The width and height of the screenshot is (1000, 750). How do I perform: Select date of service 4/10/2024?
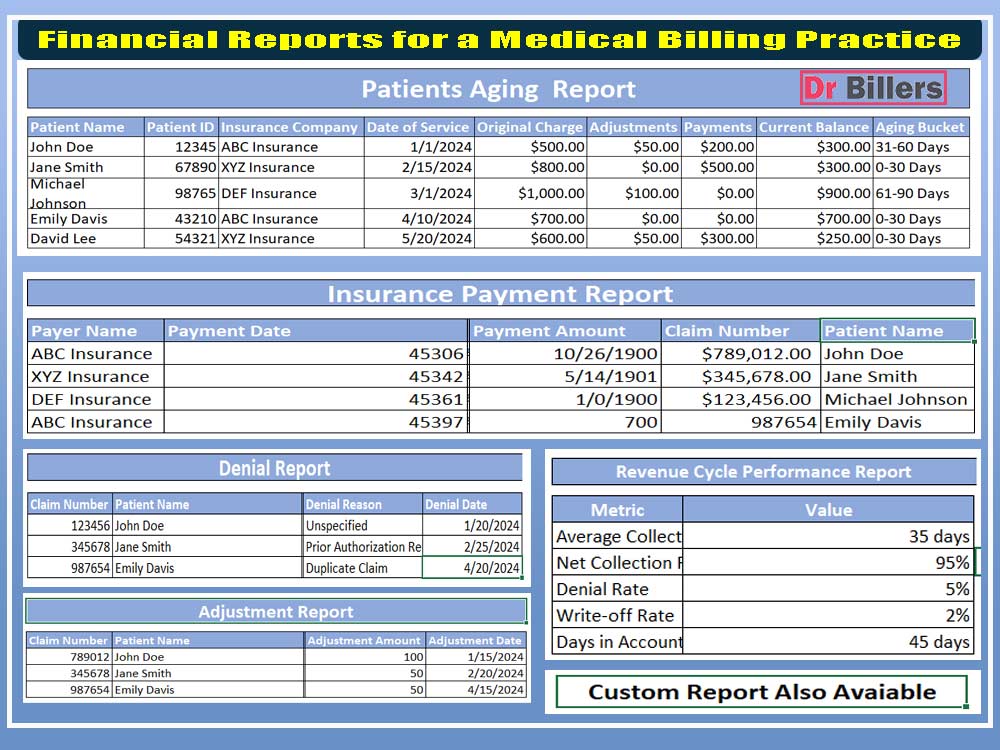[419, 219]
